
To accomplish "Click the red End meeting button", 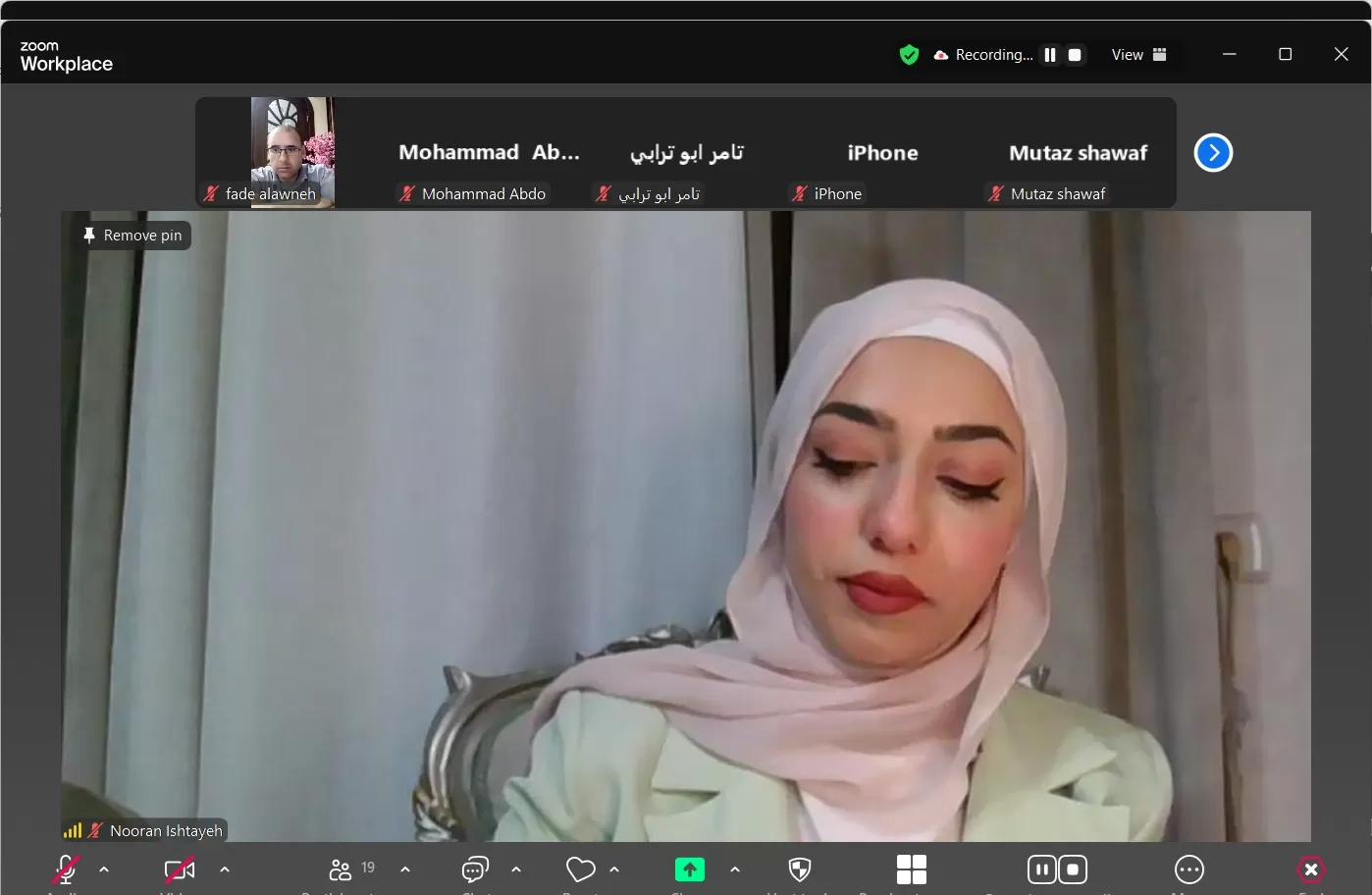I will click(x=1311, y=869).
